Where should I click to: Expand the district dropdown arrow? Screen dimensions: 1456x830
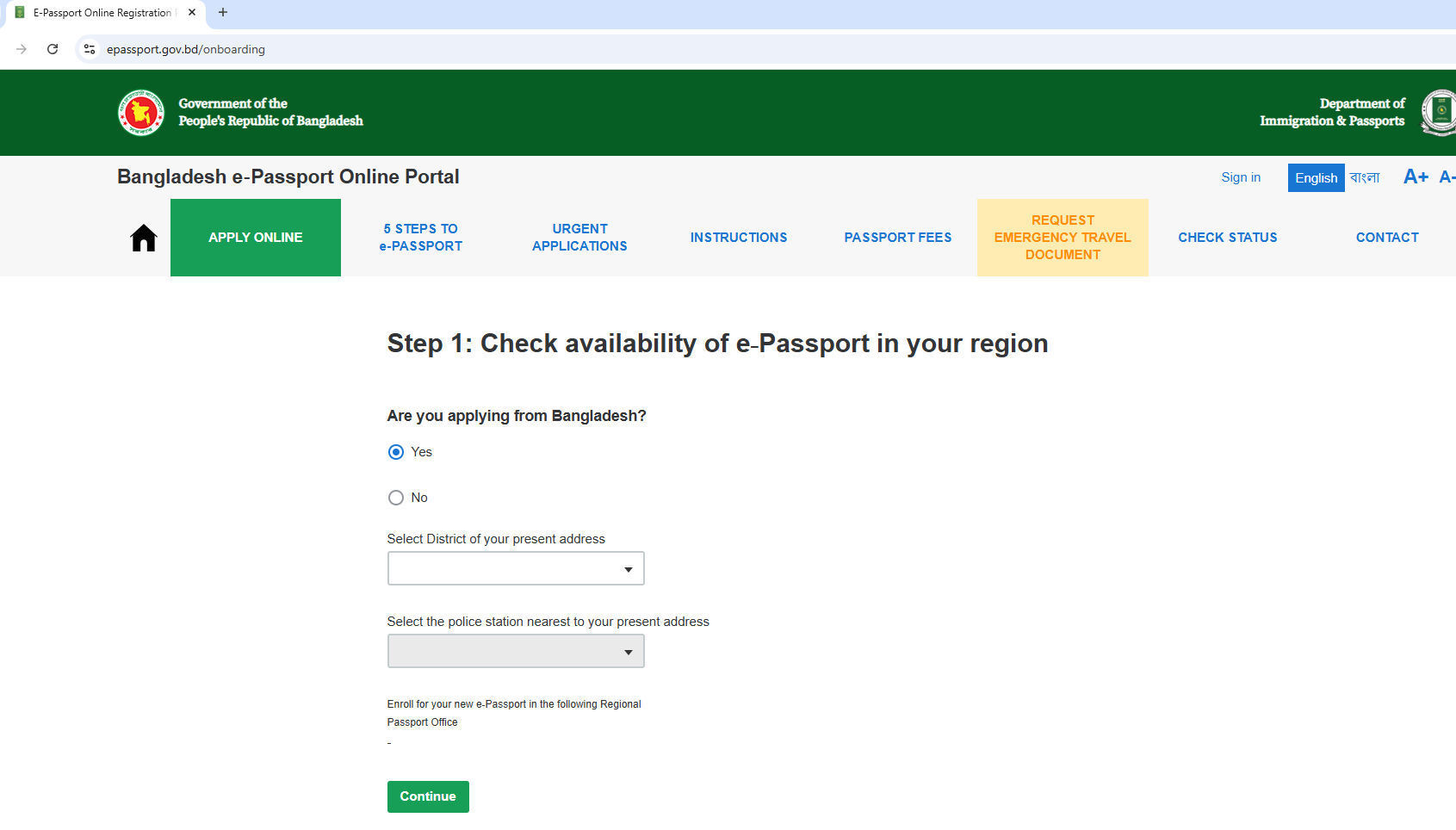click(x=628, y=568)
